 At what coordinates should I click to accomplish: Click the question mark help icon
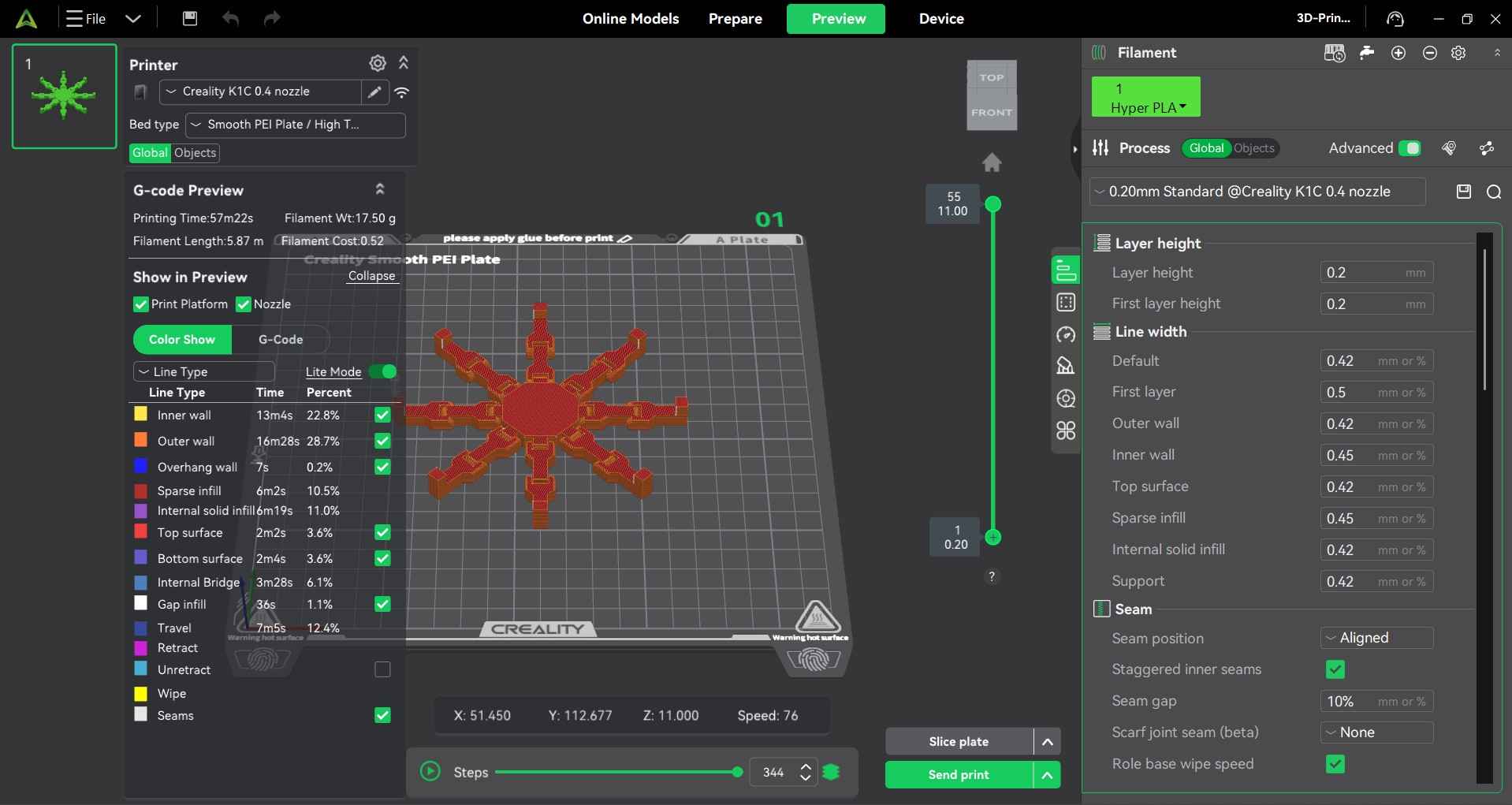(x=992, y=576)
